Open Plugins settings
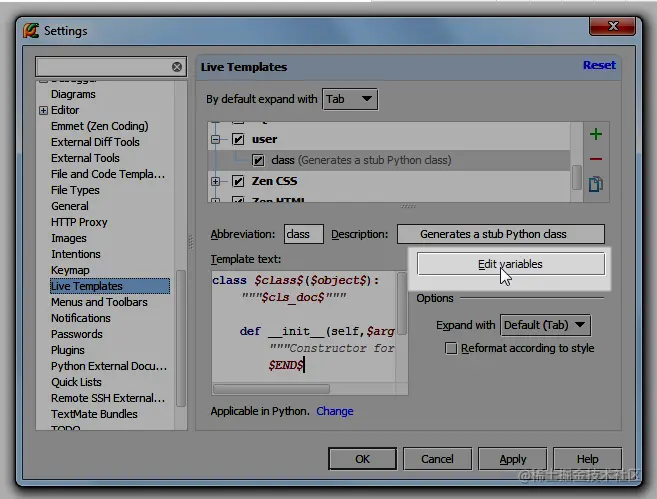Viewport: 657px width, 499px height. (67, 350)
